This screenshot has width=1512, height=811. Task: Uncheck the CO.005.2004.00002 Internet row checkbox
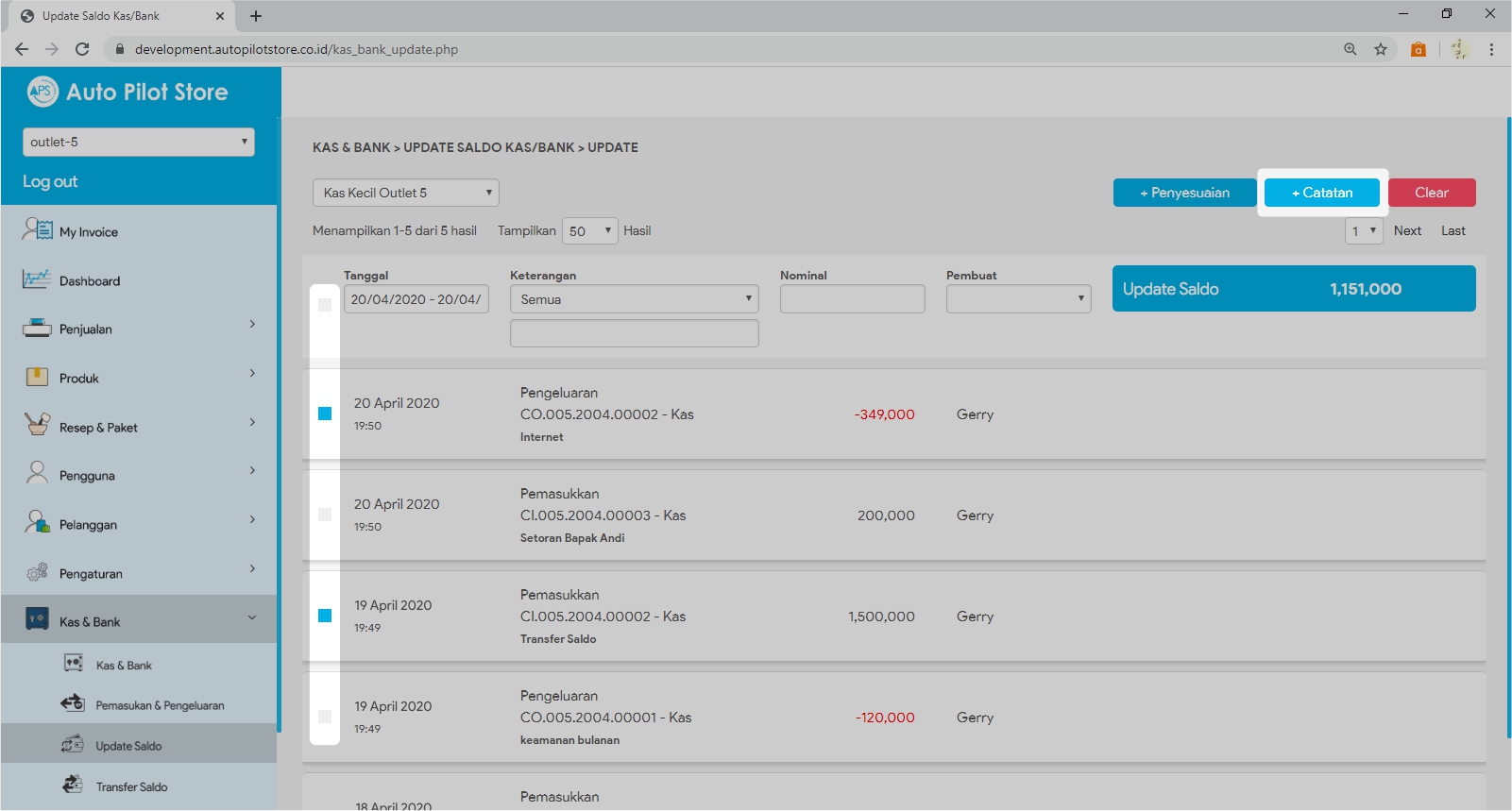pyautogui.click(x=325, y=414)
